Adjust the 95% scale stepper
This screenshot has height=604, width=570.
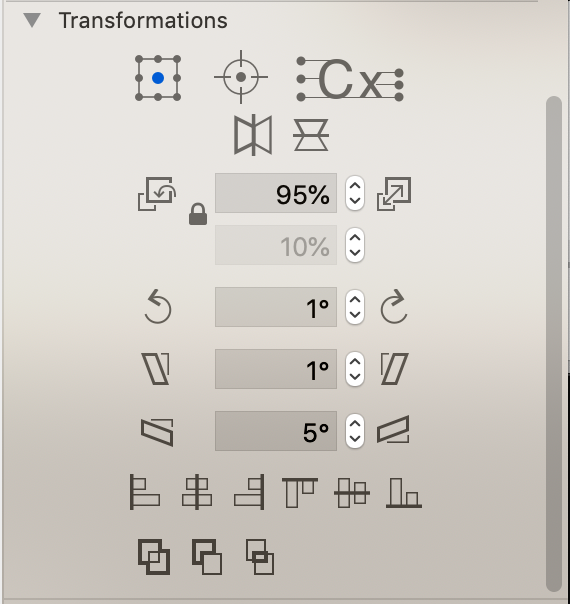355,193
